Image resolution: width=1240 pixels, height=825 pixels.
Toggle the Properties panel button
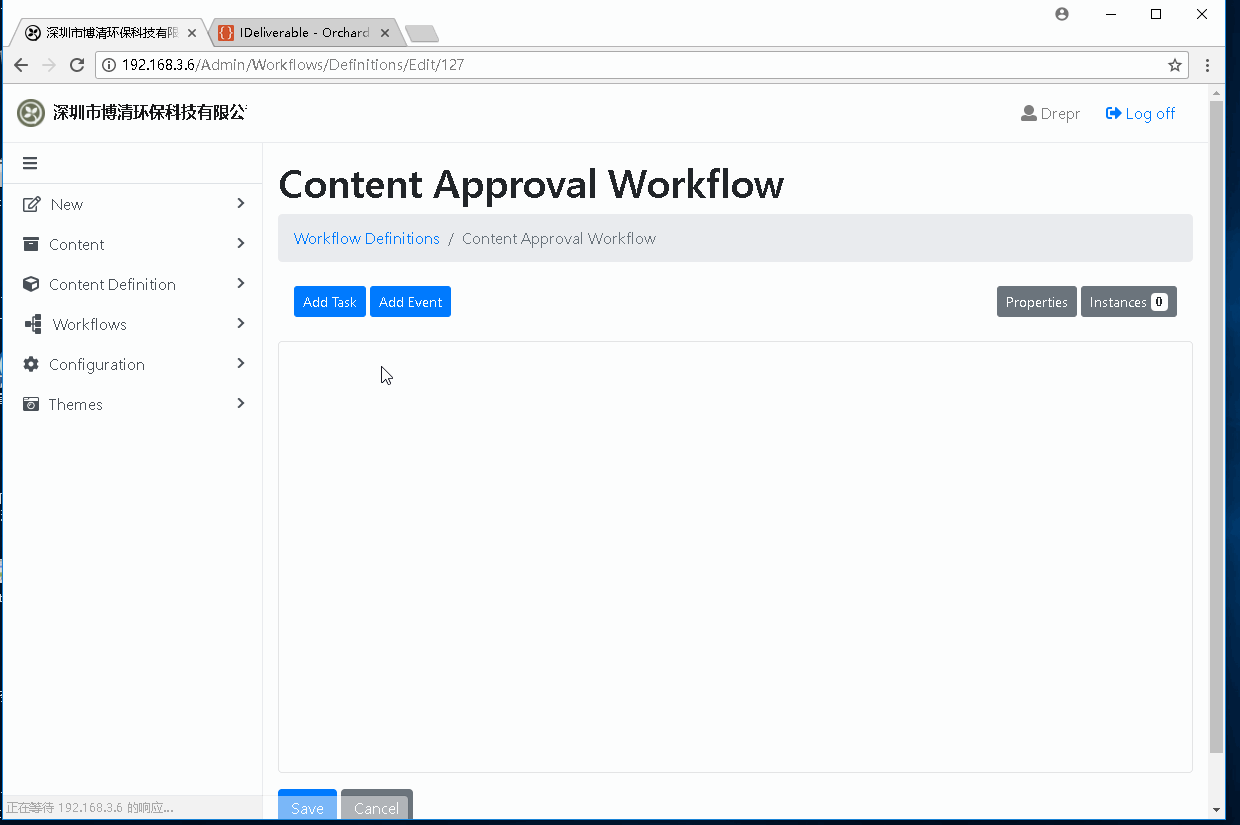tap(1036, 301)
